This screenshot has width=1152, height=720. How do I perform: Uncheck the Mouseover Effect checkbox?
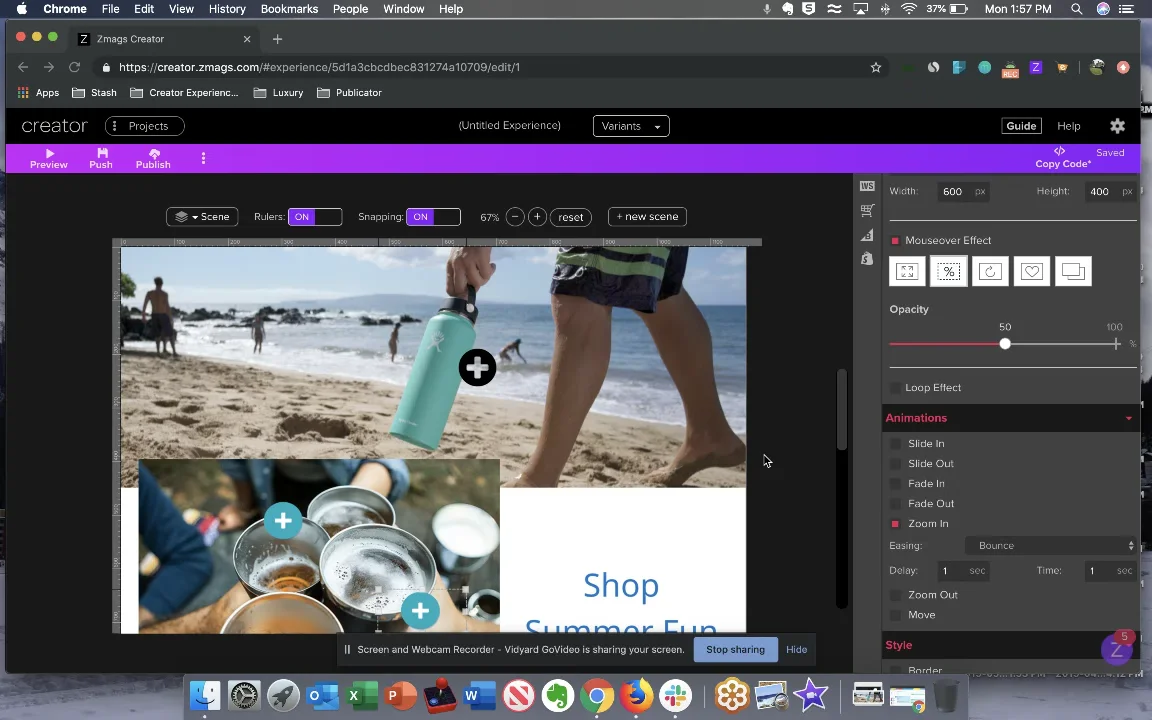click(895, 240)
